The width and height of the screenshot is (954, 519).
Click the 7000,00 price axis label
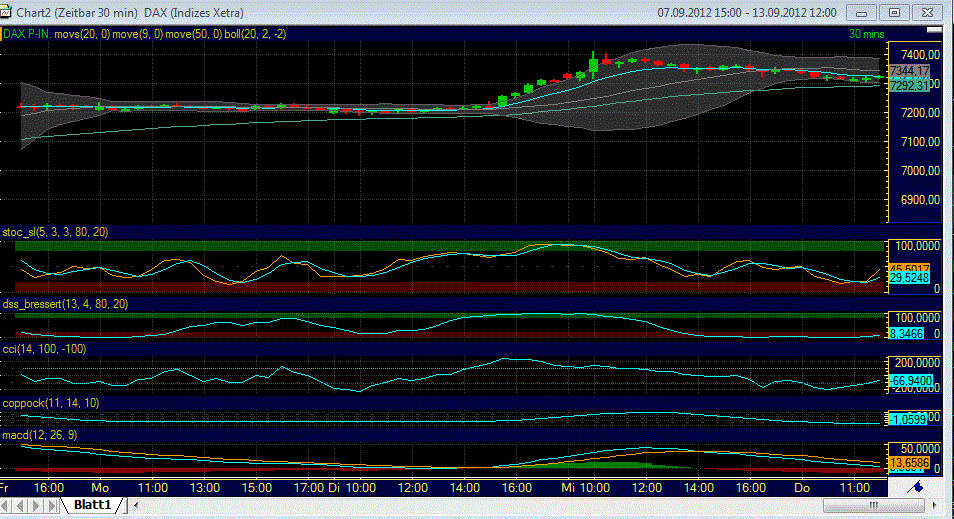(921, 170)
